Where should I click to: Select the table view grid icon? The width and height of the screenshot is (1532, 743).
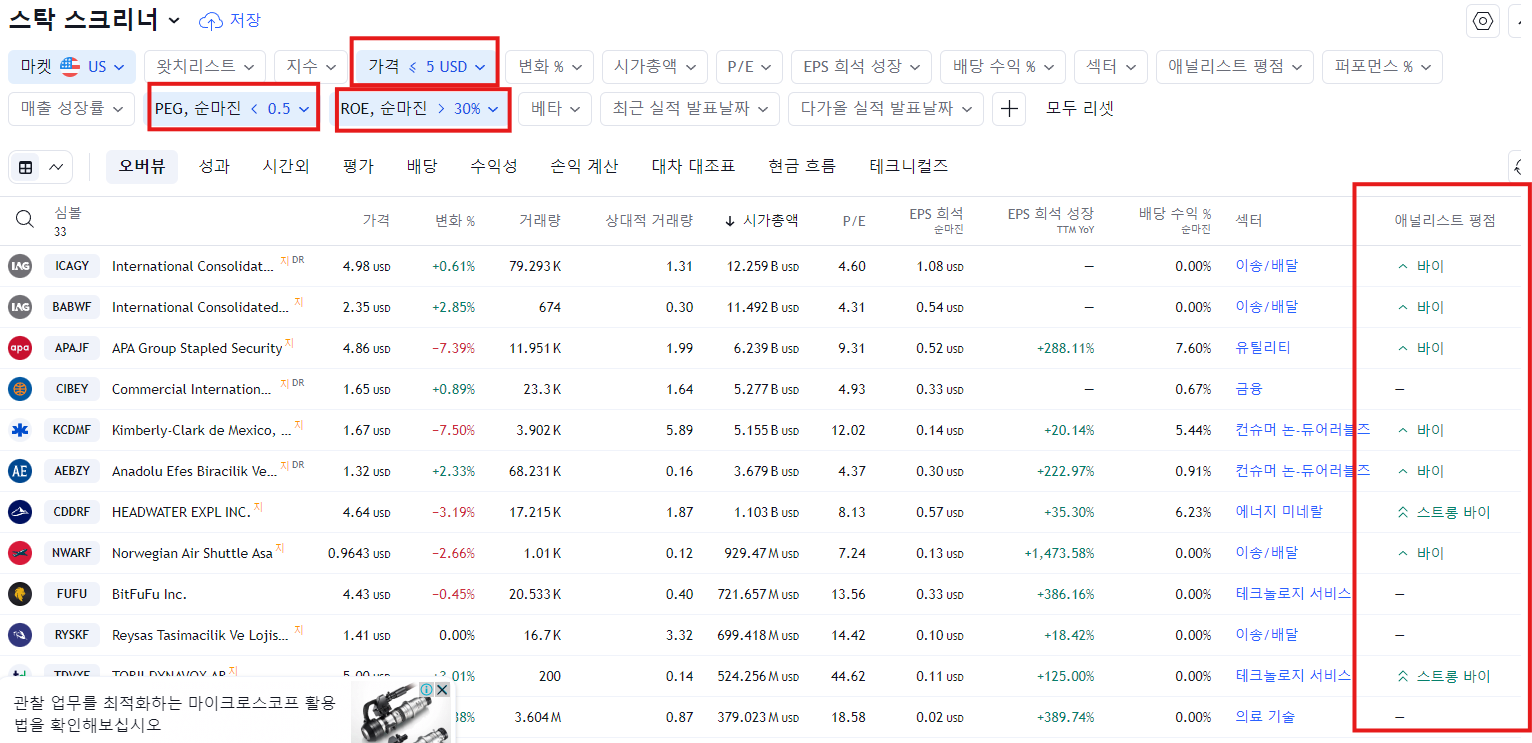26,167
